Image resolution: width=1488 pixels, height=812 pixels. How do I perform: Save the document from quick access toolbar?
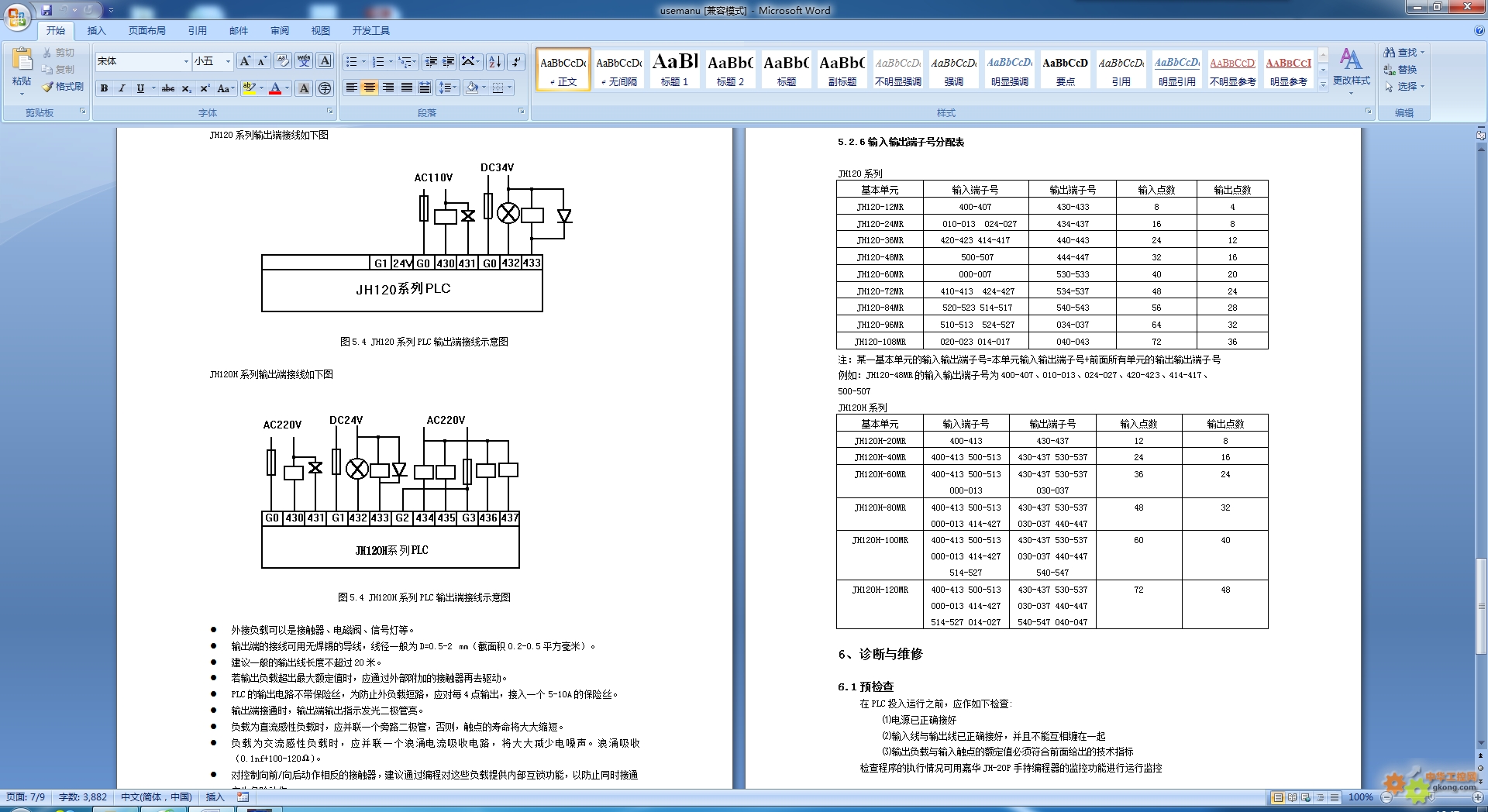(46, 10)
